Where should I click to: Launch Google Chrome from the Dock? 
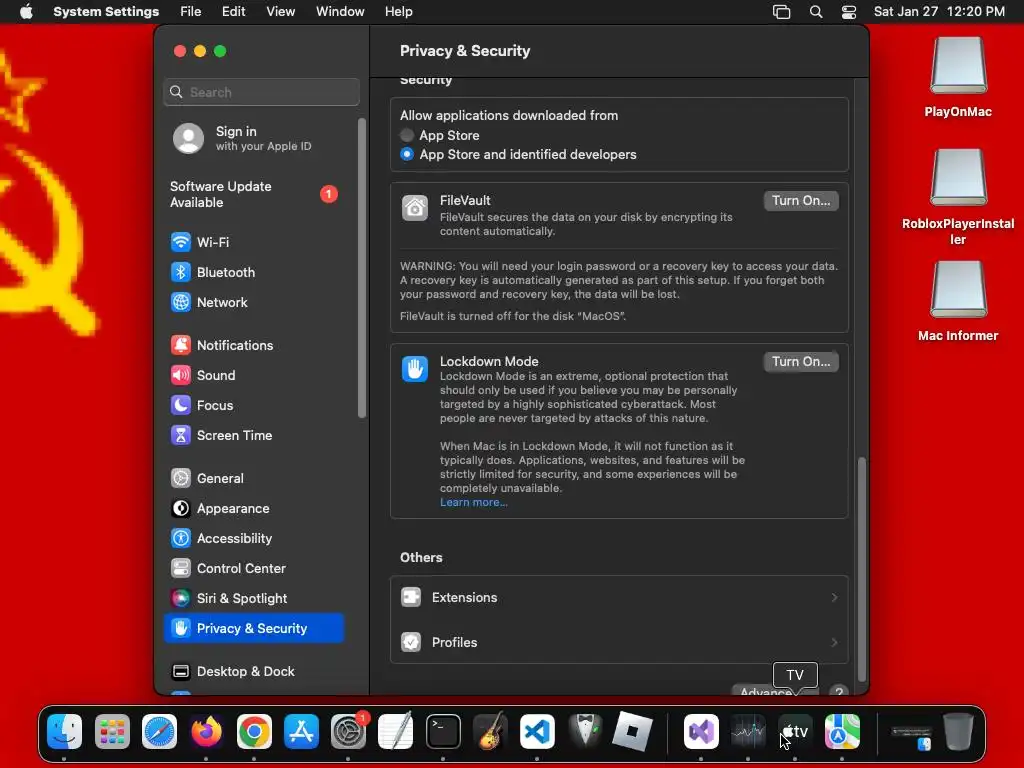click(x=254, y=731)
